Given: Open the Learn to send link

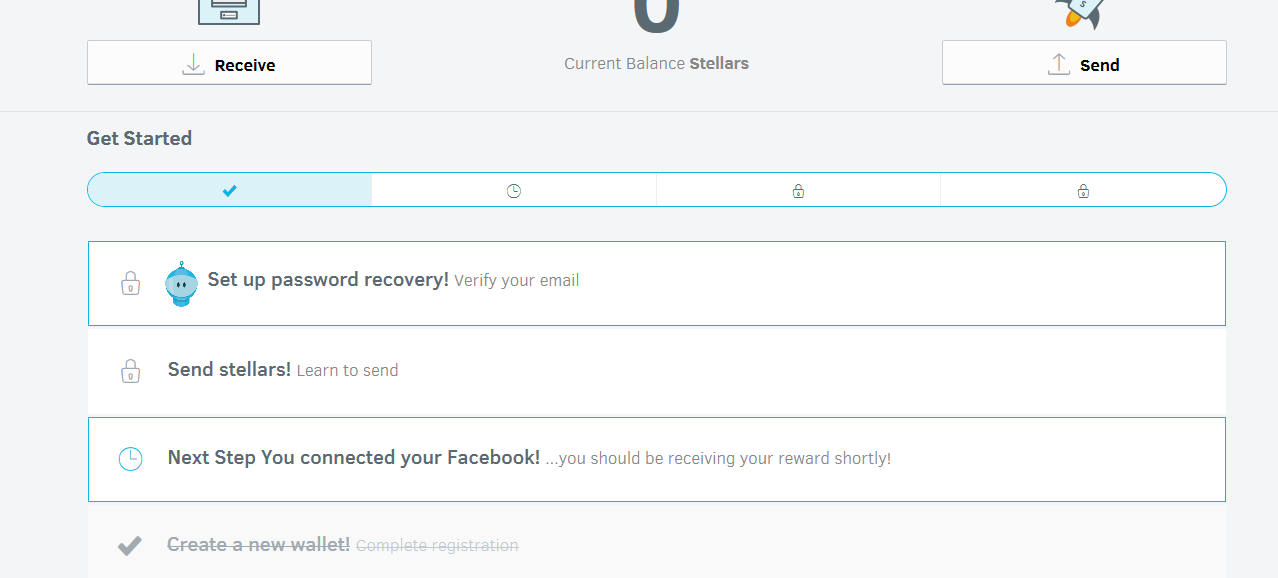Looking at the screenshot, I should [x=347, y=371].
